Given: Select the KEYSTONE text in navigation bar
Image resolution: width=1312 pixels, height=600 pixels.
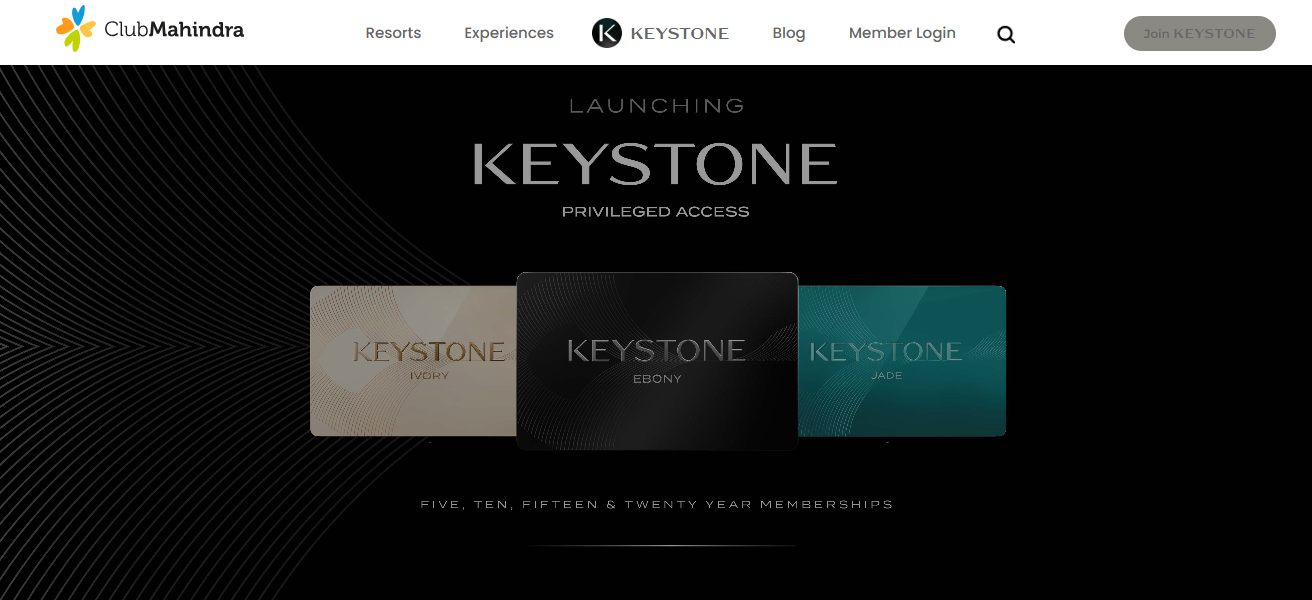Looking at the screenshot, I should [x=680, y=34].
